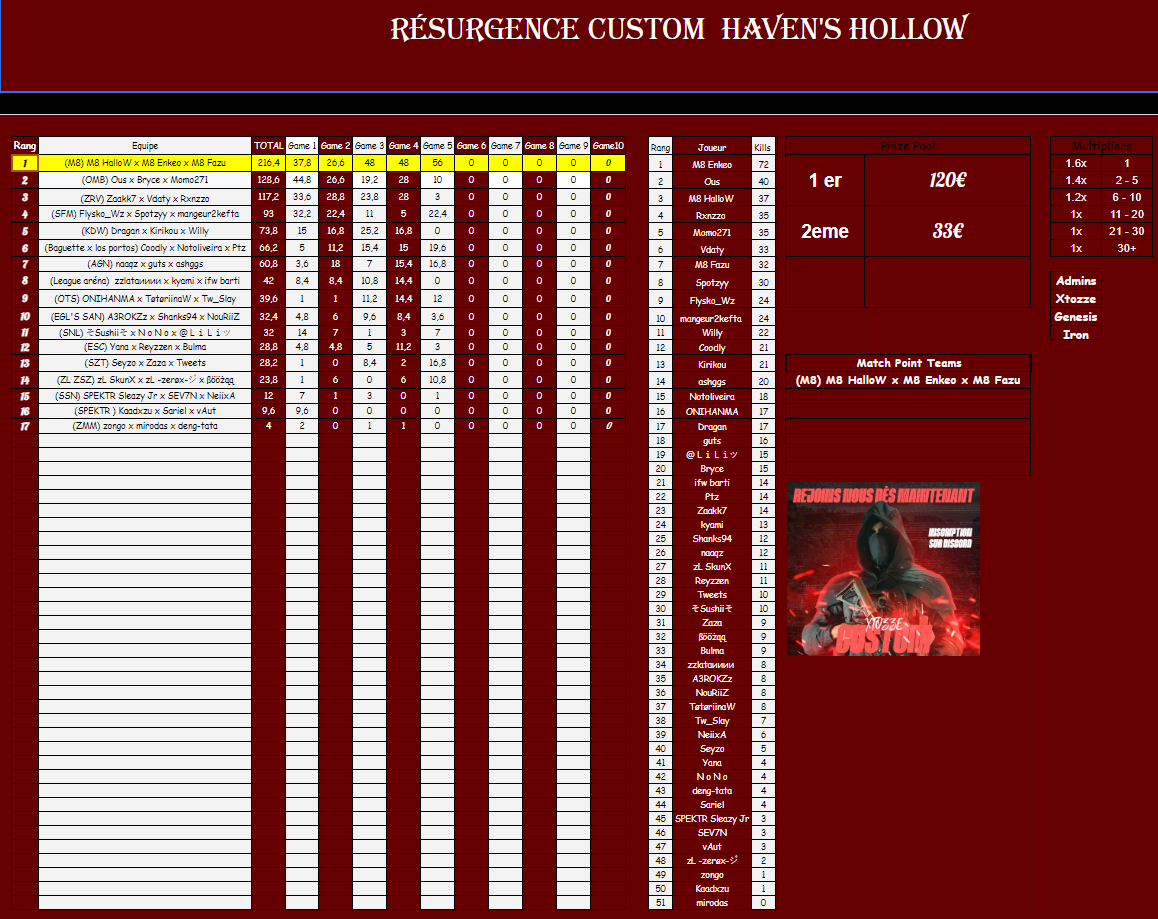The width and height of the screenshot is (1158, 919).
Task: Click match point team '(M8) M8 HalloW x M8 Enkeo x M8 Fazu'
Action: point(908,380)
